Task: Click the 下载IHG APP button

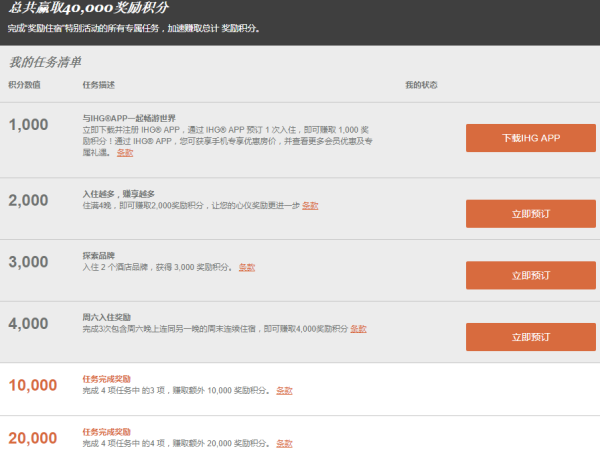Action: click(531, 138)
